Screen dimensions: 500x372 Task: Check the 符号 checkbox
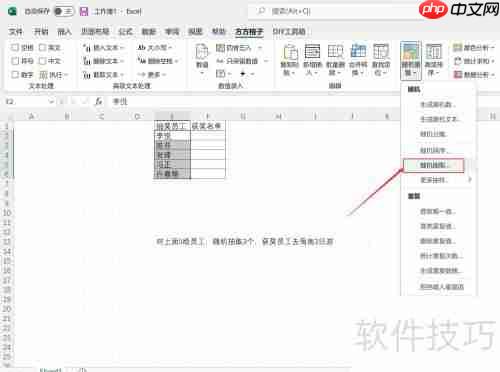15,61
